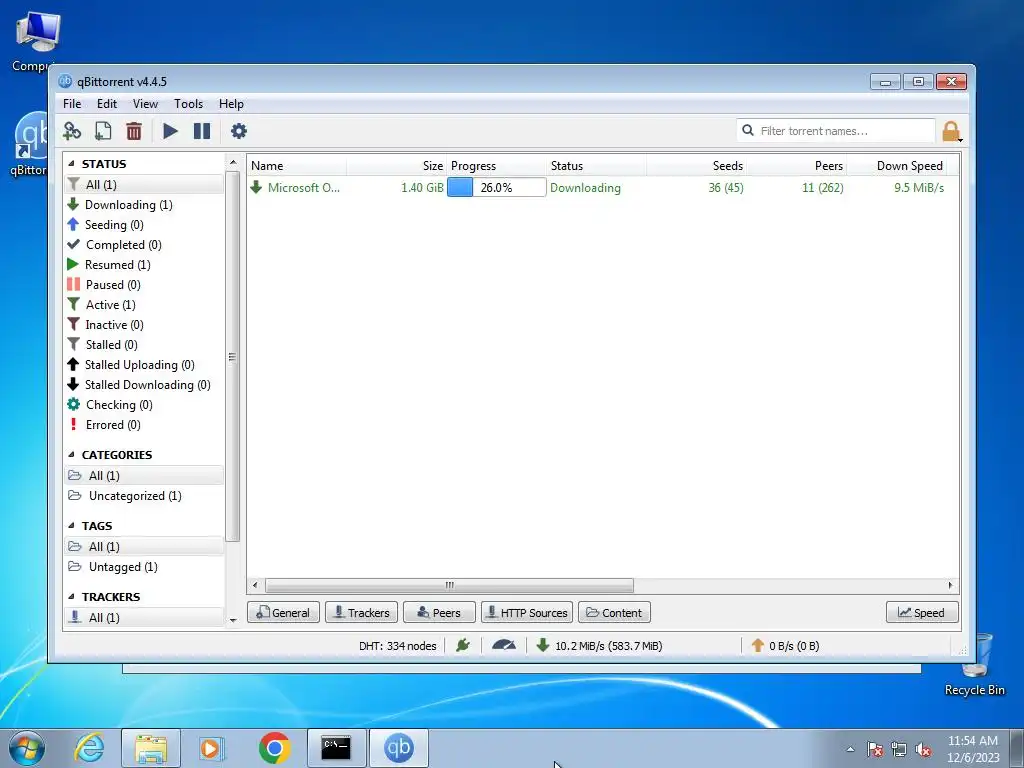Open the Edit menu

106,104
